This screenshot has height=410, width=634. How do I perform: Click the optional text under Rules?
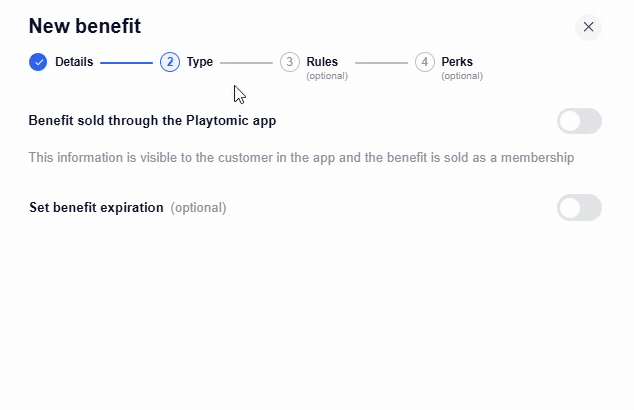pos(327,76)
